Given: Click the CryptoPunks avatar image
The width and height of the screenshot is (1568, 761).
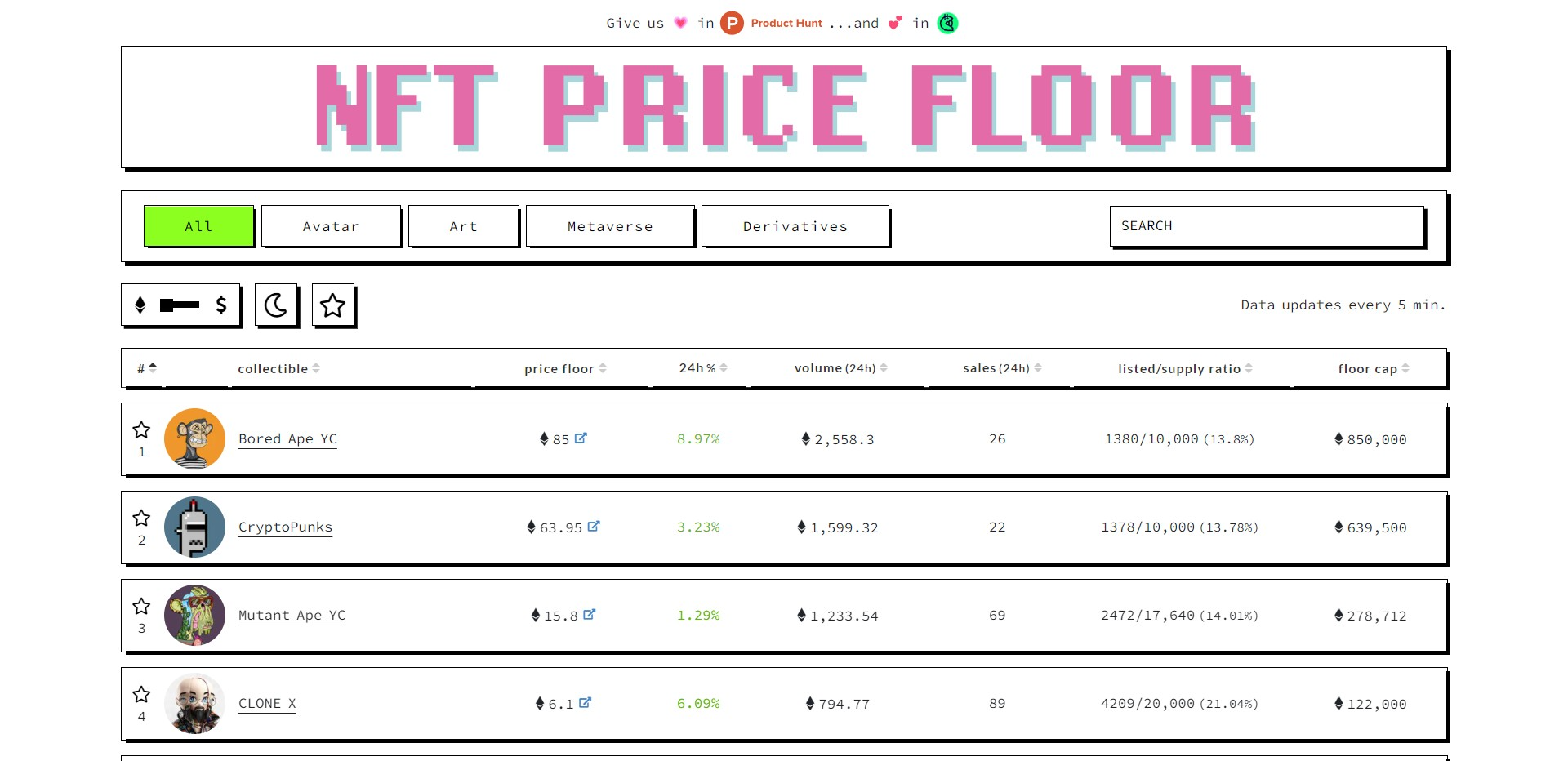Looking at the screenshot, I should point(194,527).
